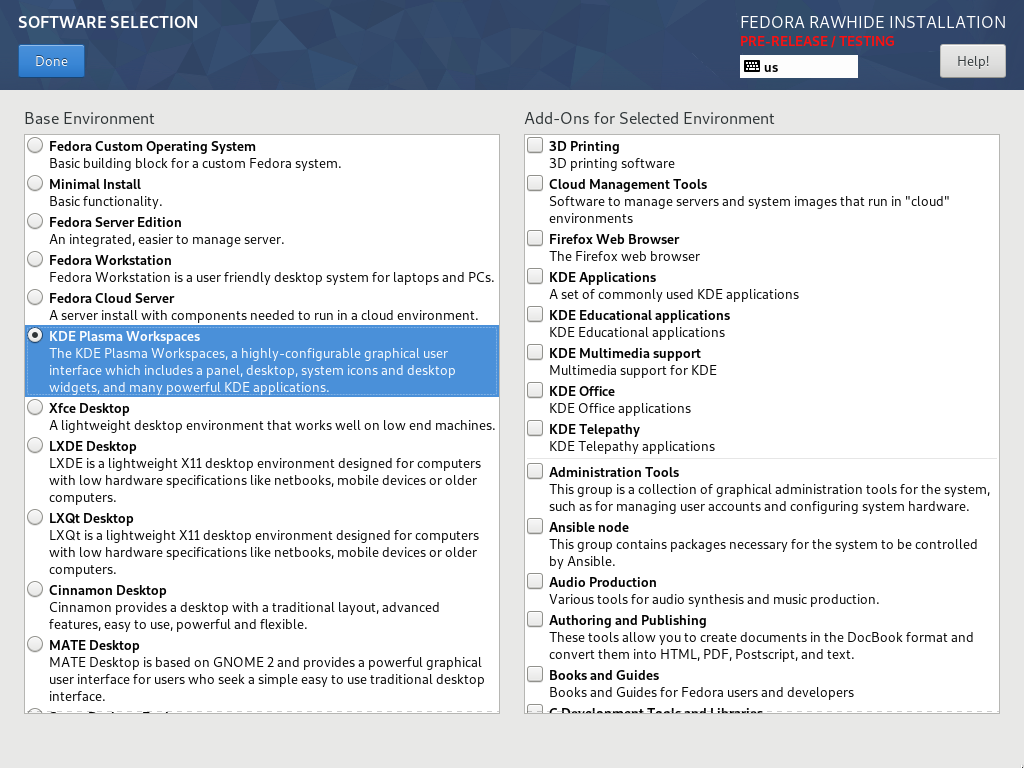This screenshot has height=768, width=1024.
Task: Click "KDE Office applications" description
Action: click(x=619, y=408)
